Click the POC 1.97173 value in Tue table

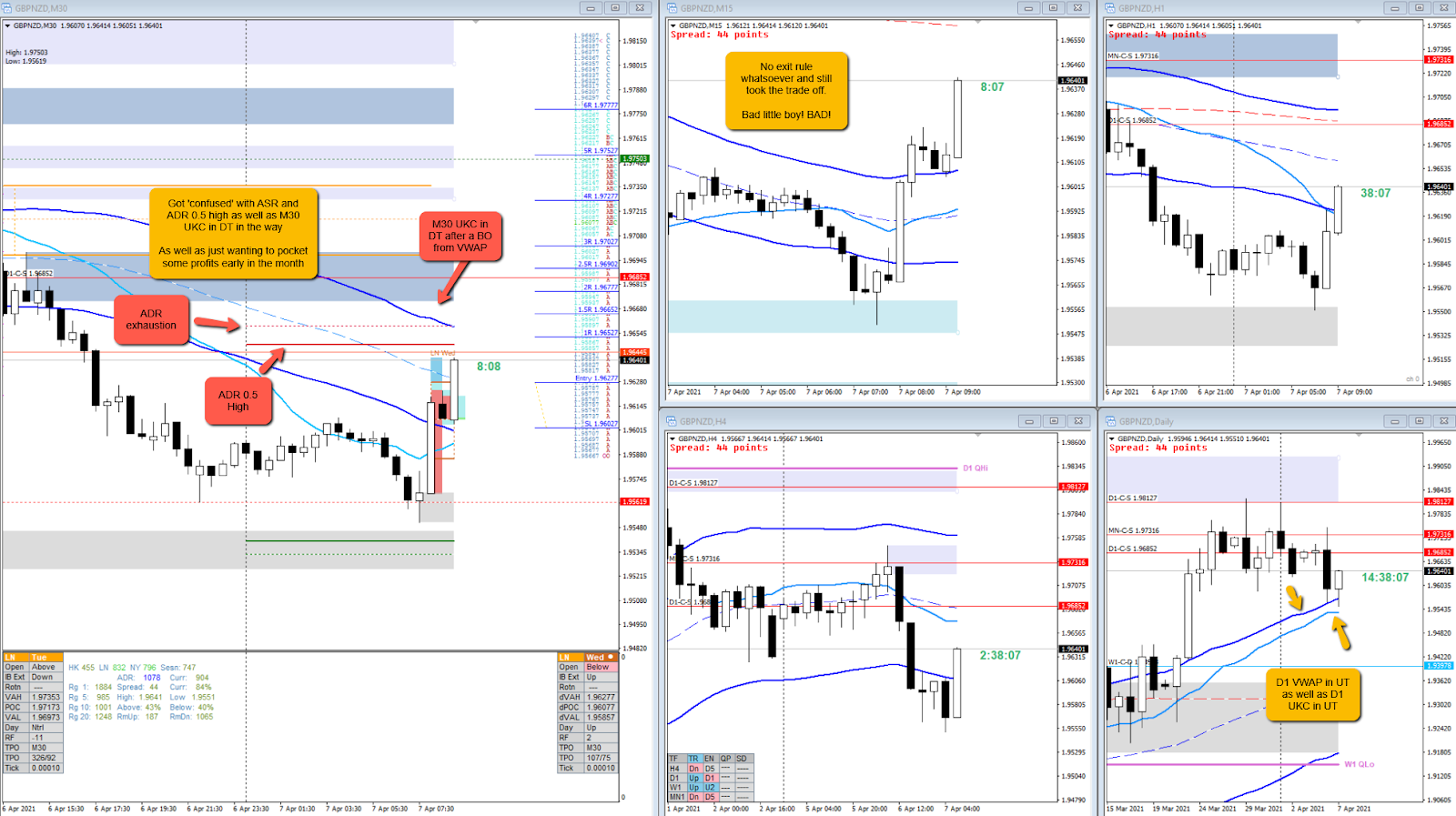pyautogui.click(x=45, y=707)
